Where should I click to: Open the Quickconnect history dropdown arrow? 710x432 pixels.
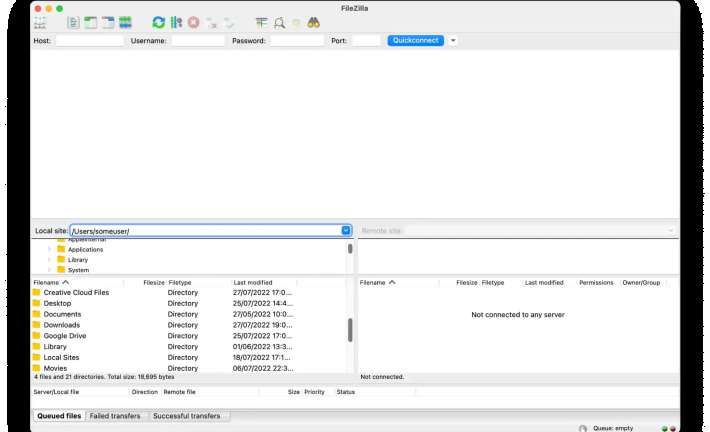click(x=453, y=41)
